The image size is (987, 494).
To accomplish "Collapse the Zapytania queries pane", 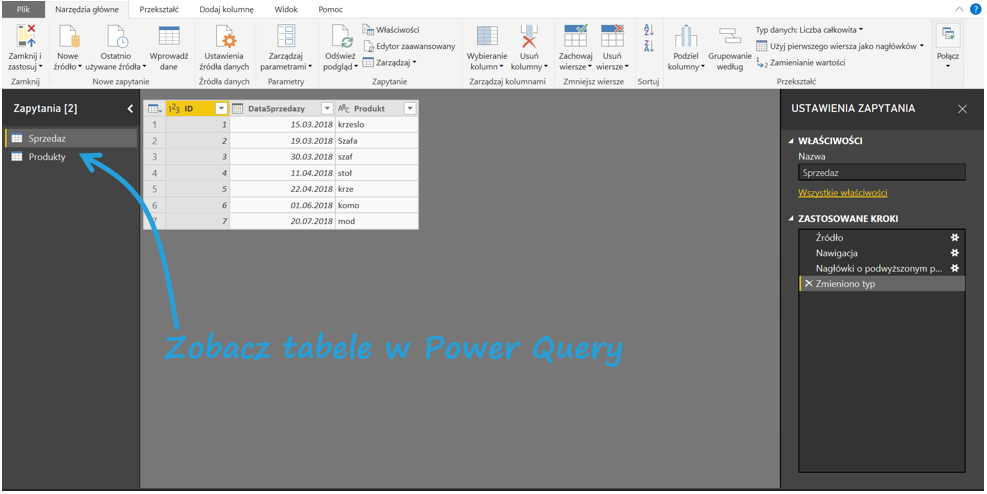I will click(129, 108).
